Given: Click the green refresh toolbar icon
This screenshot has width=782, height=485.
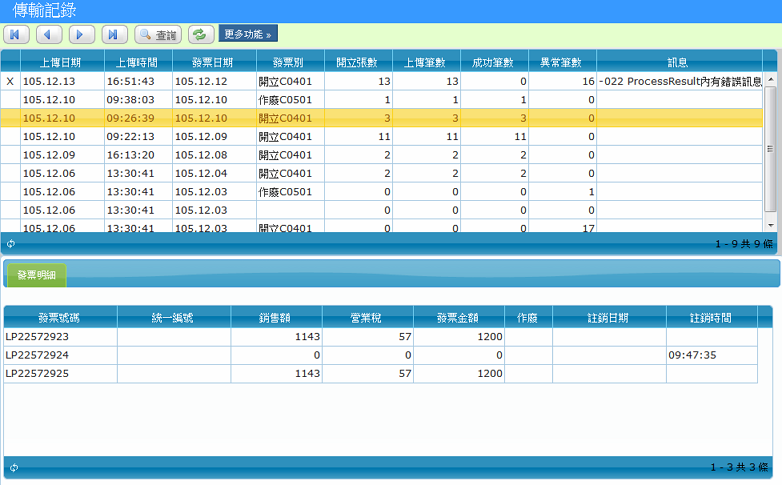Looking at the screenshot, I should pyautogui.click(x=200, y=35).
